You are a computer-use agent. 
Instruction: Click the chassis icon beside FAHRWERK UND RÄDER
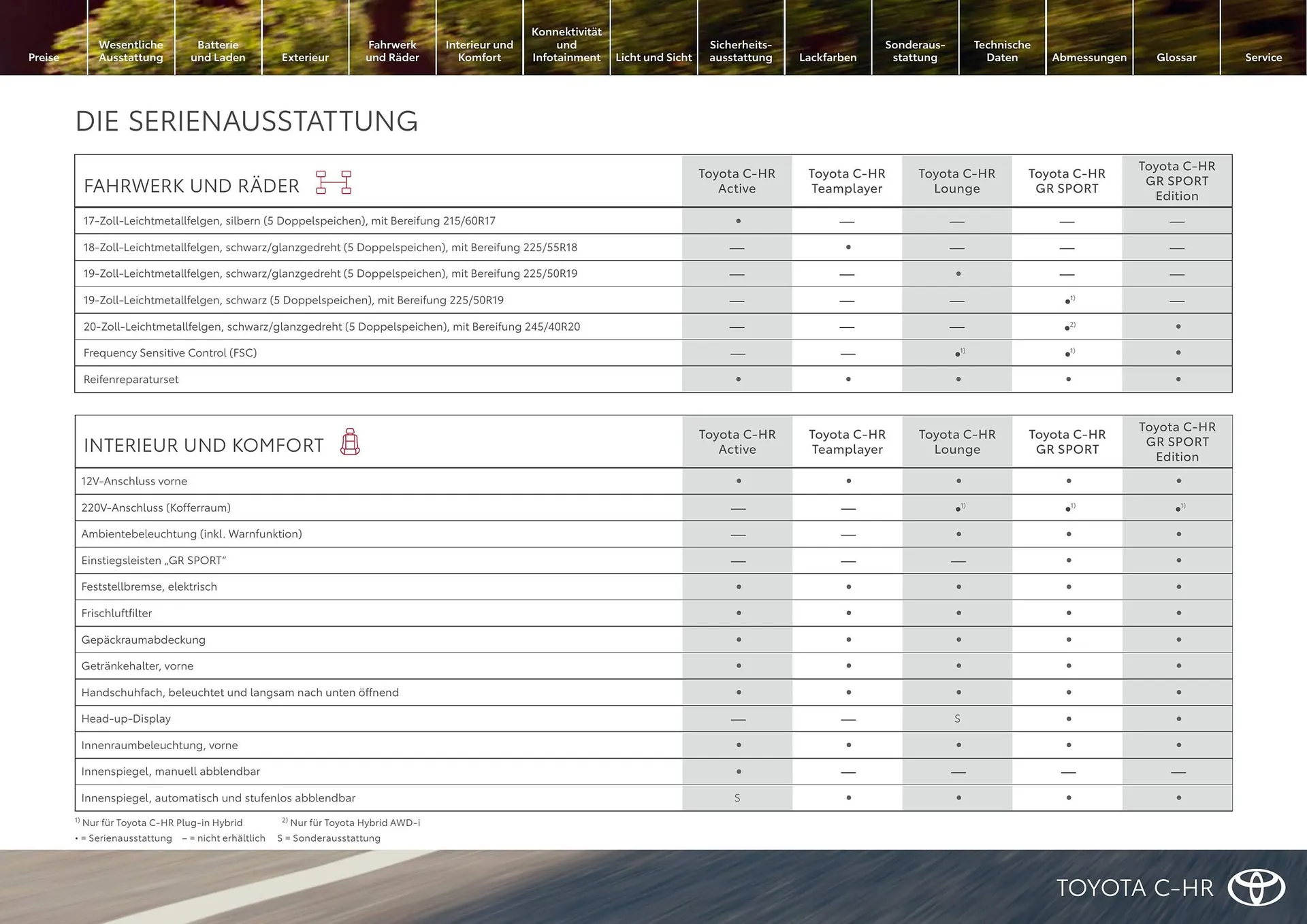[x=333, y=182]
